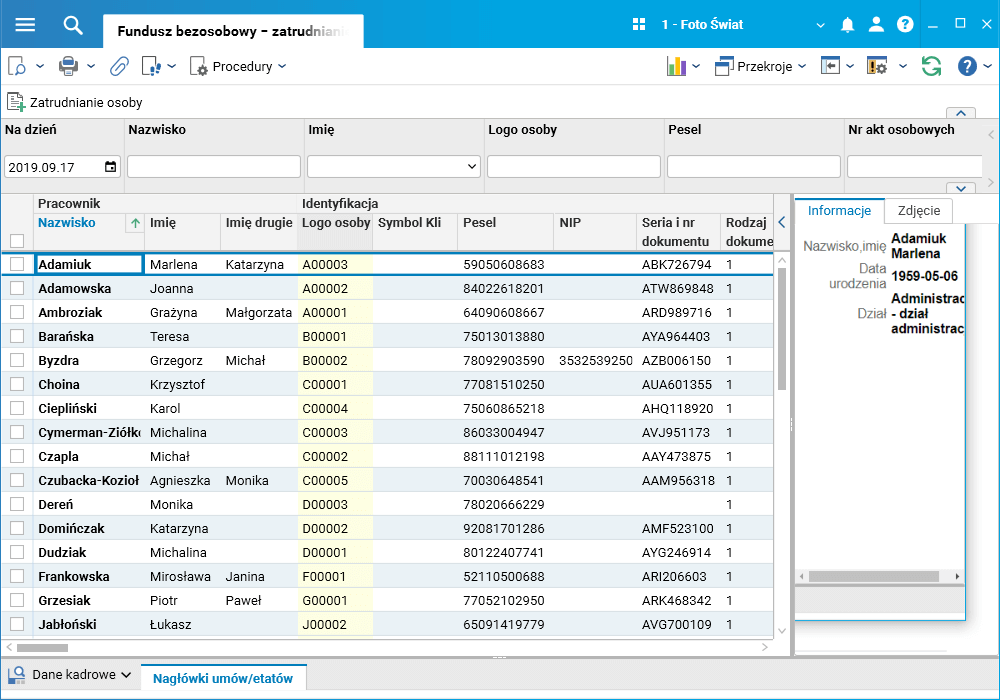The height and width of the screenshot is (700, 1000).
Task: Open the bar chart reports icon
Action: coord(676,66)
